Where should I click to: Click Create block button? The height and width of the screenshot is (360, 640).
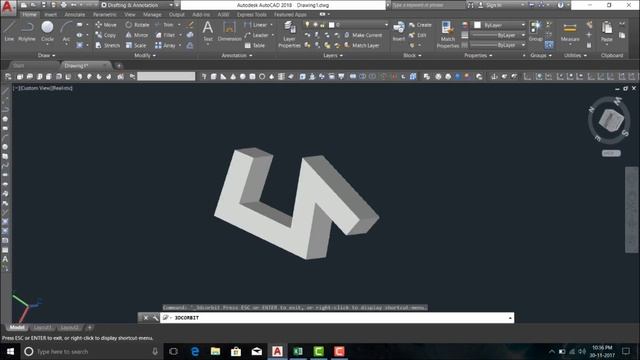[420, 25]
